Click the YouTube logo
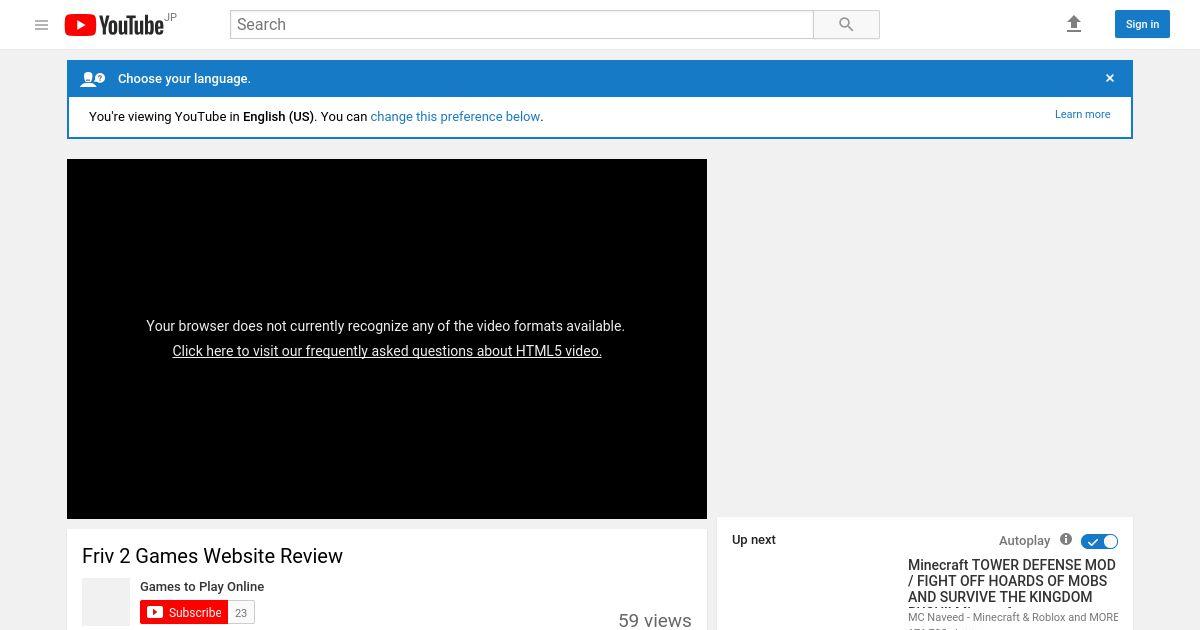1200x630 pixels. [x=114, y=25]
